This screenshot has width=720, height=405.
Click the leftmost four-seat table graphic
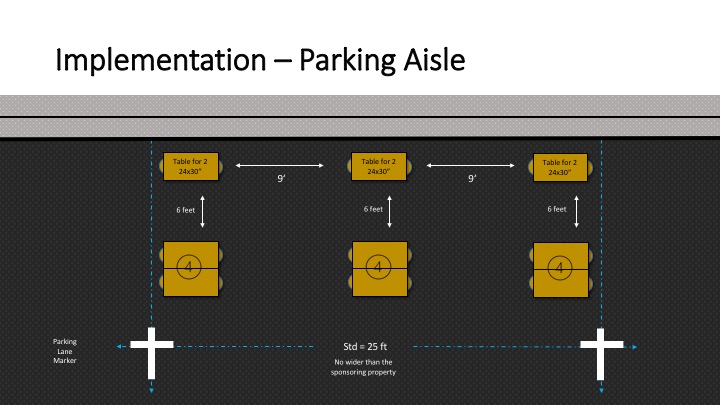(x=190, y=270)
